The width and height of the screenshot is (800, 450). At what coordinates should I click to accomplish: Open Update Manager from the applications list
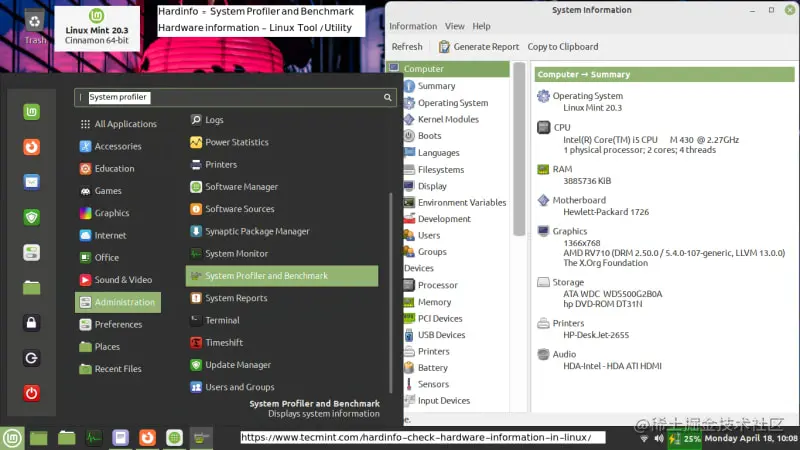coord(230,365)
